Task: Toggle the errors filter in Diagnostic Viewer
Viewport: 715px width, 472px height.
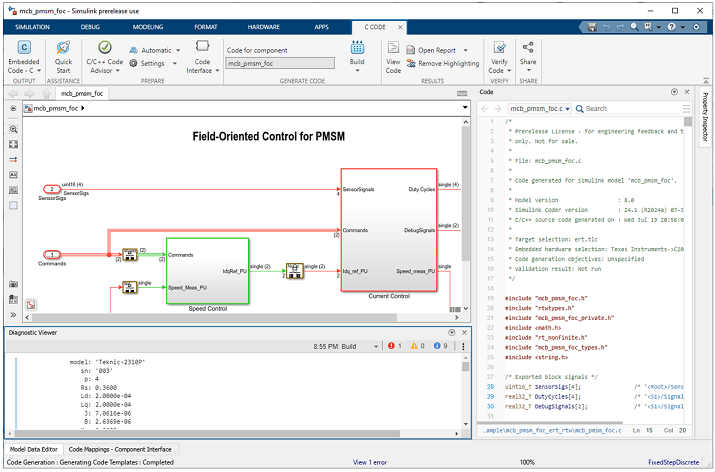Action: point(395,346)
